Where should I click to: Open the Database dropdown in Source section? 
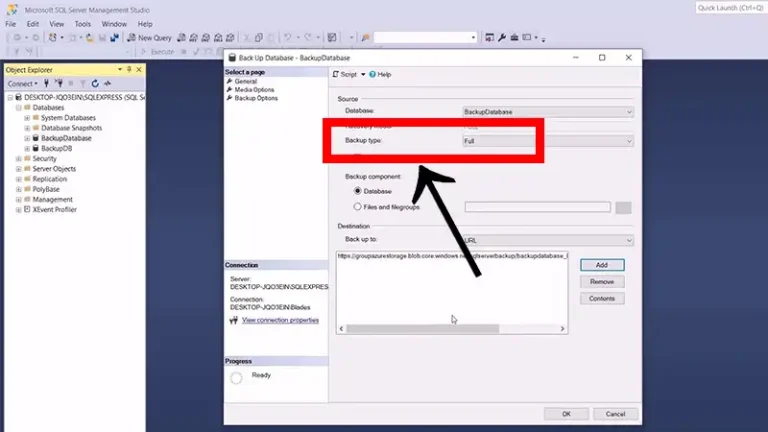click(x=548, y=112)
